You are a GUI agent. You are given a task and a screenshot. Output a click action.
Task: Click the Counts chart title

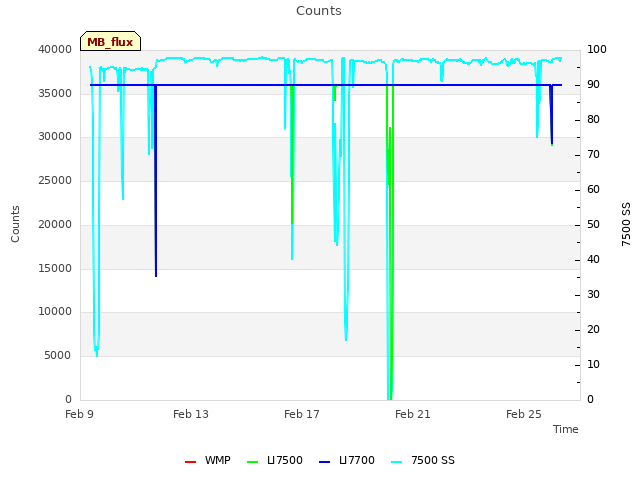pos(319,11)
